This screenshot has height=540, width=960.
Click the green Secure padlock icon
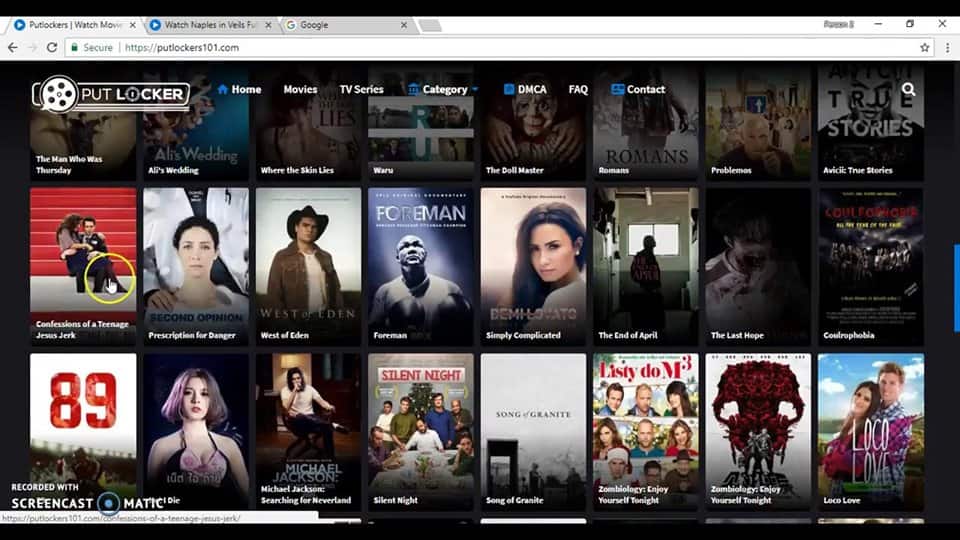pos(74,47)
